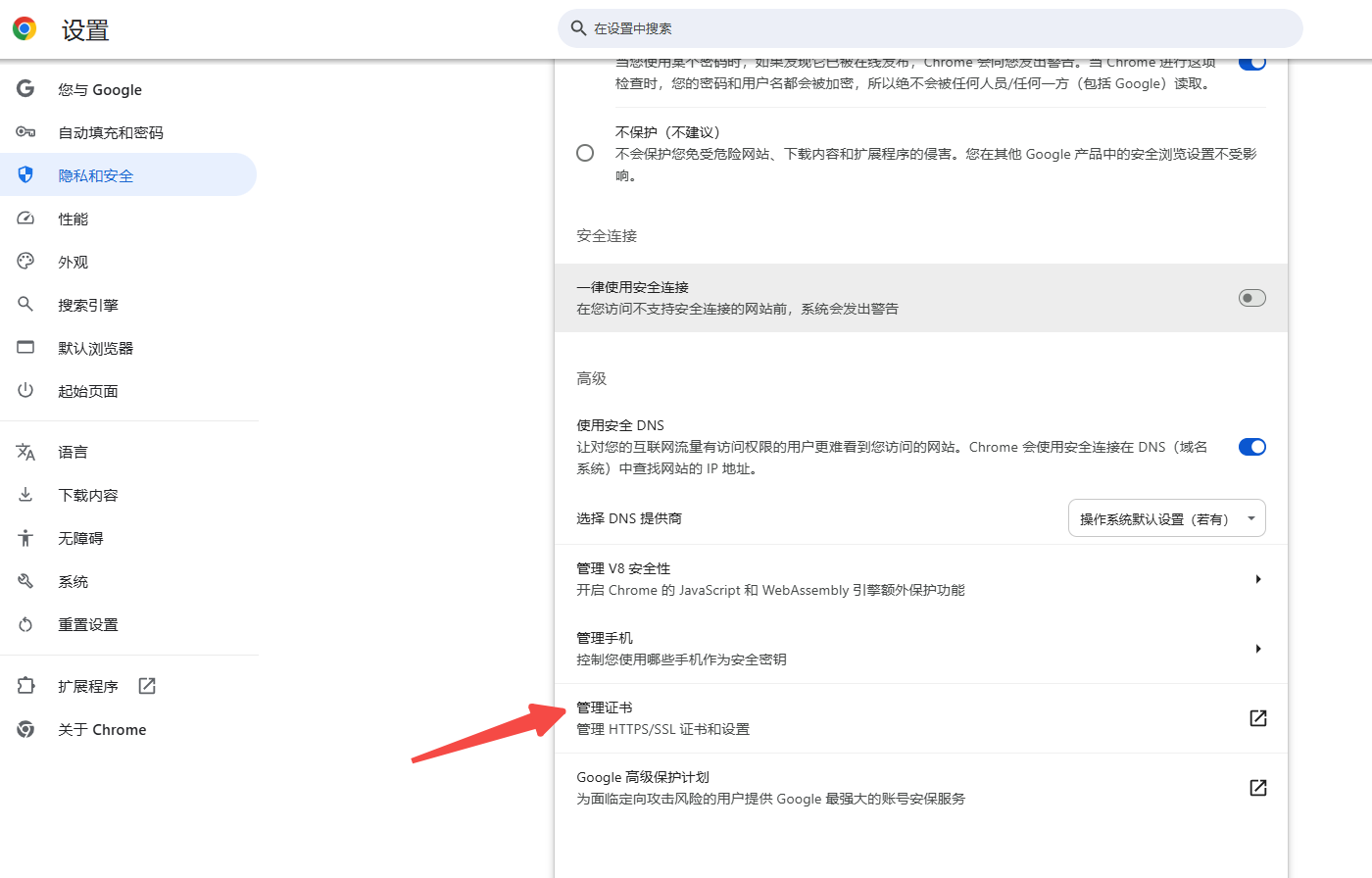The image size is (1372, 878).
Task: Click the reset icon for 重置设置
Action: pos(25,624)
